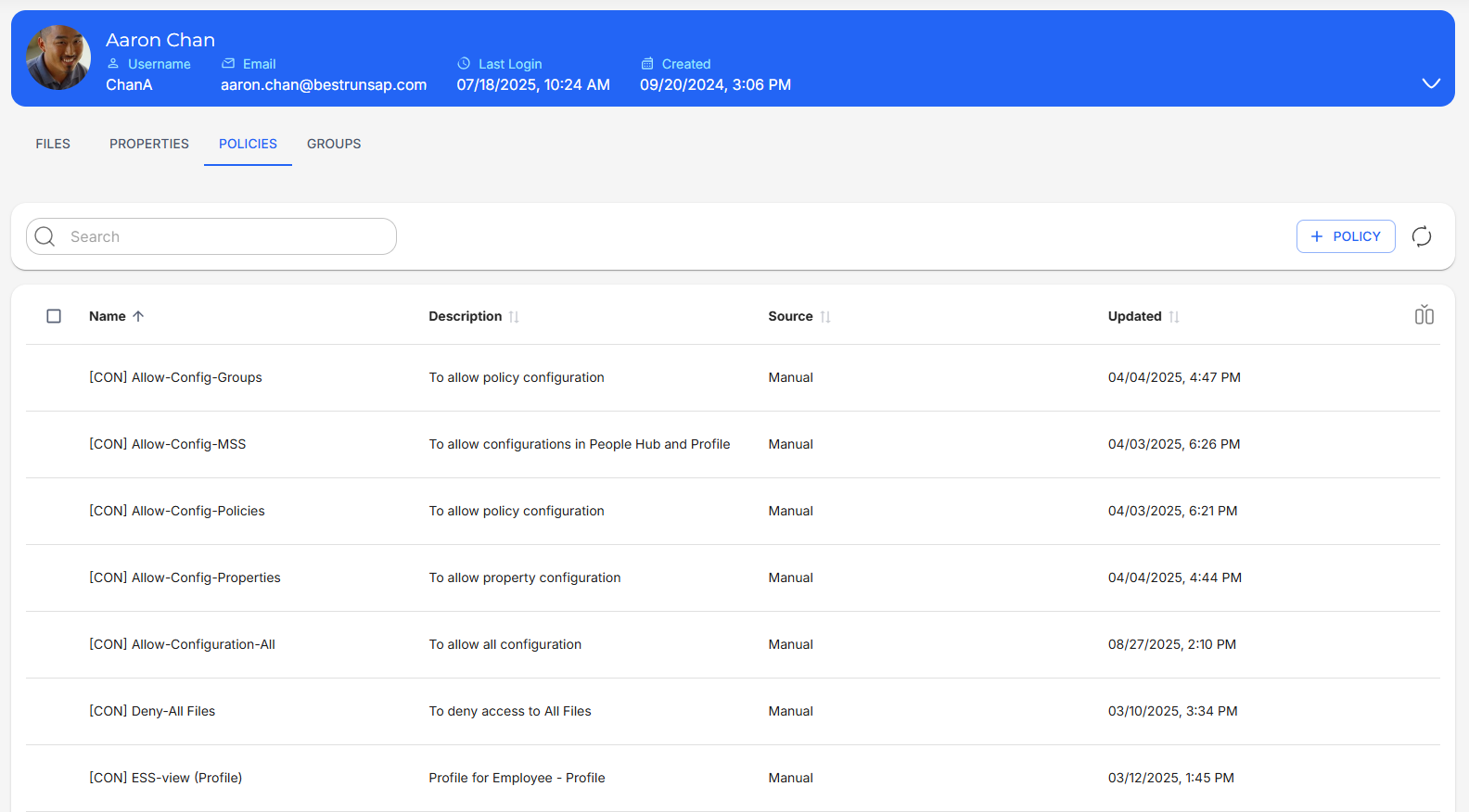Click the [CON] Allow-Configuration-All row
This screenshot has height=812, width=1469.
[182, 644]
